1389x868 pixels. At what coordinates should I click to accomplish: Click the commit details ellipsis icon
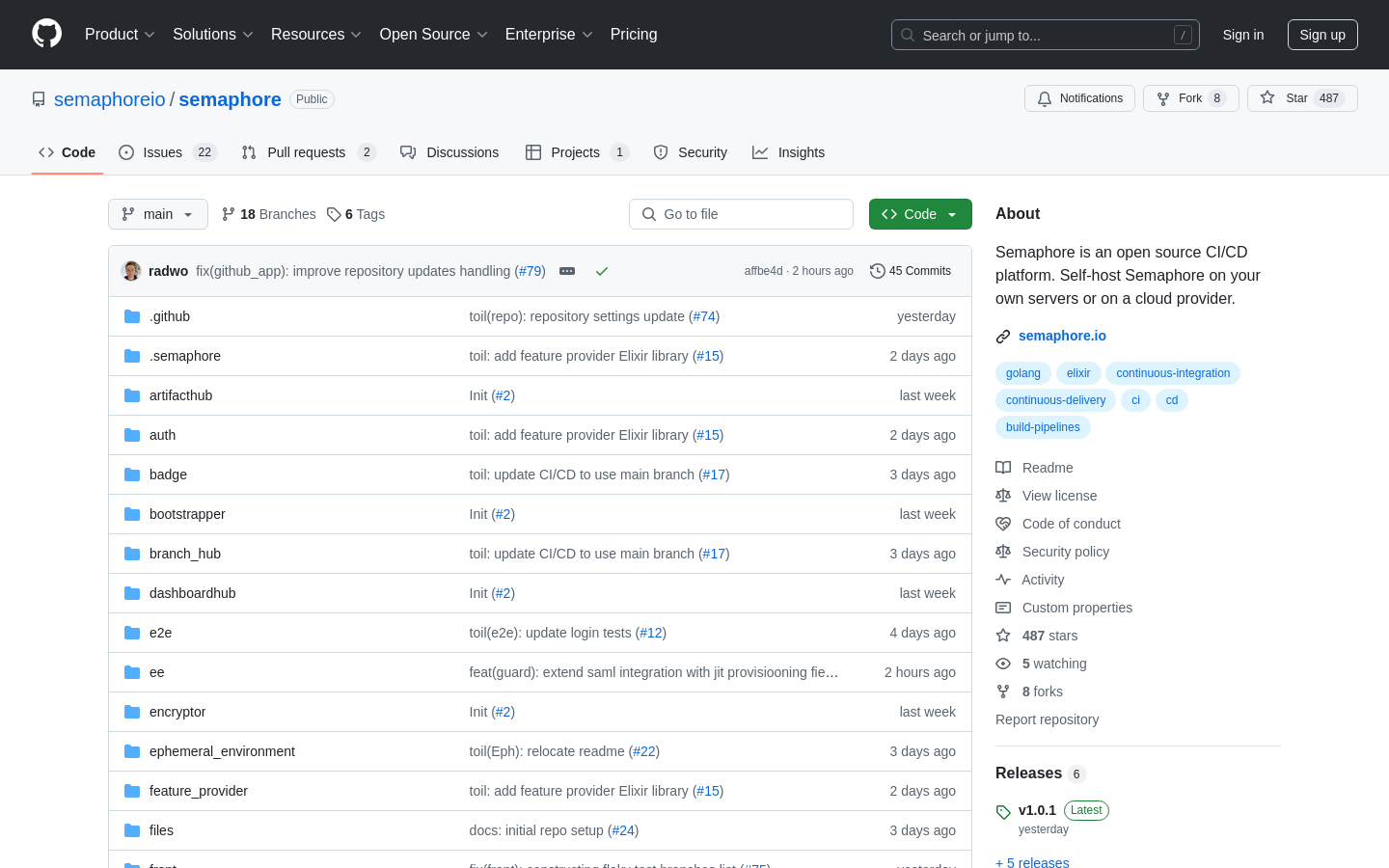coord(567,271)
